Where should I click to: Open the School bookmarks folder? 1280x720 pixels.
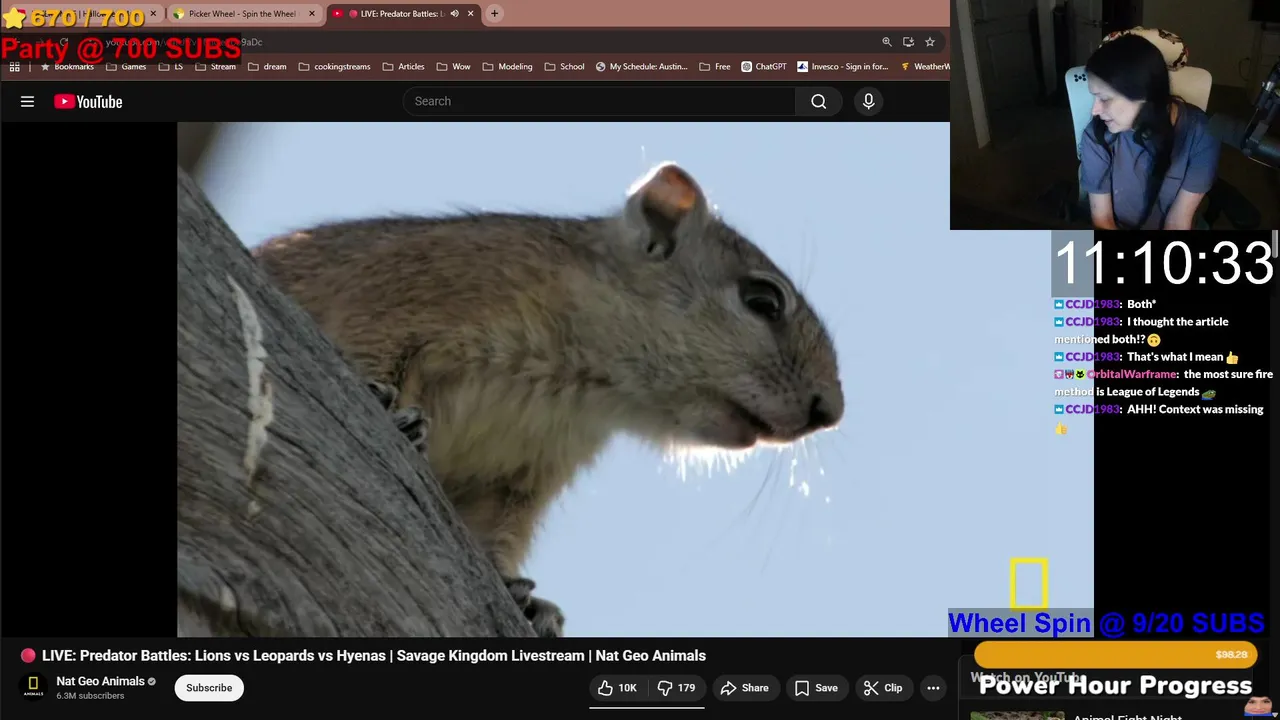(x=564, y=67)
